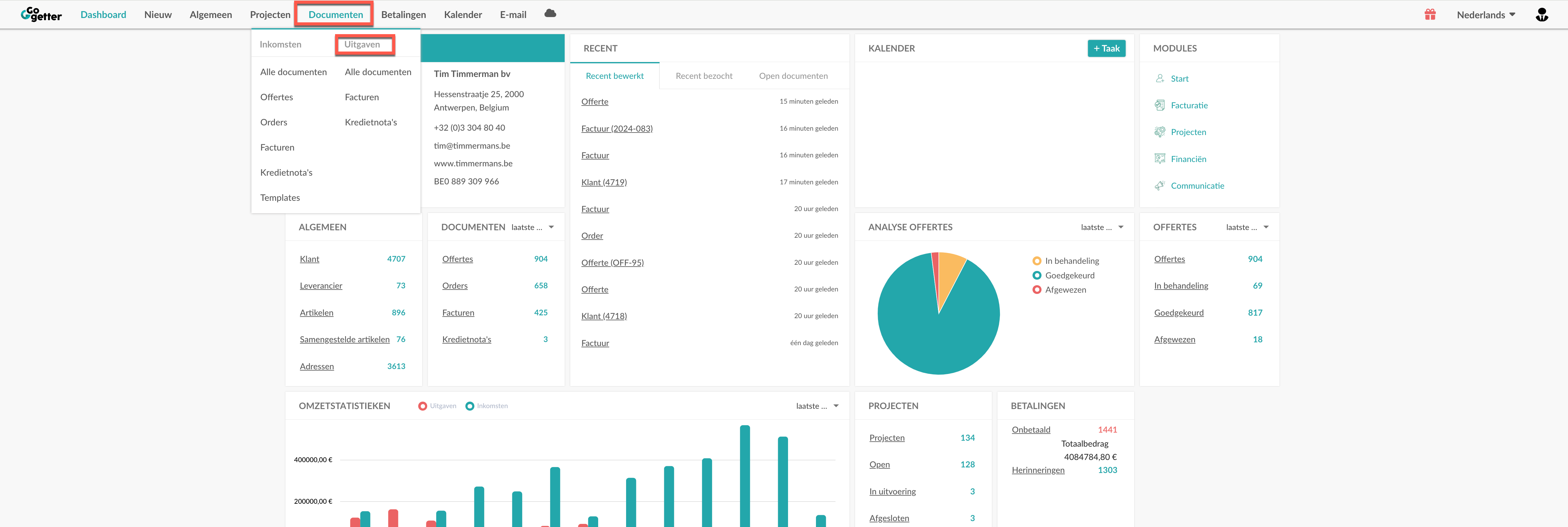1568x527 pixels.
Task: Open the user profile icon
Action: click(1541, 15)
